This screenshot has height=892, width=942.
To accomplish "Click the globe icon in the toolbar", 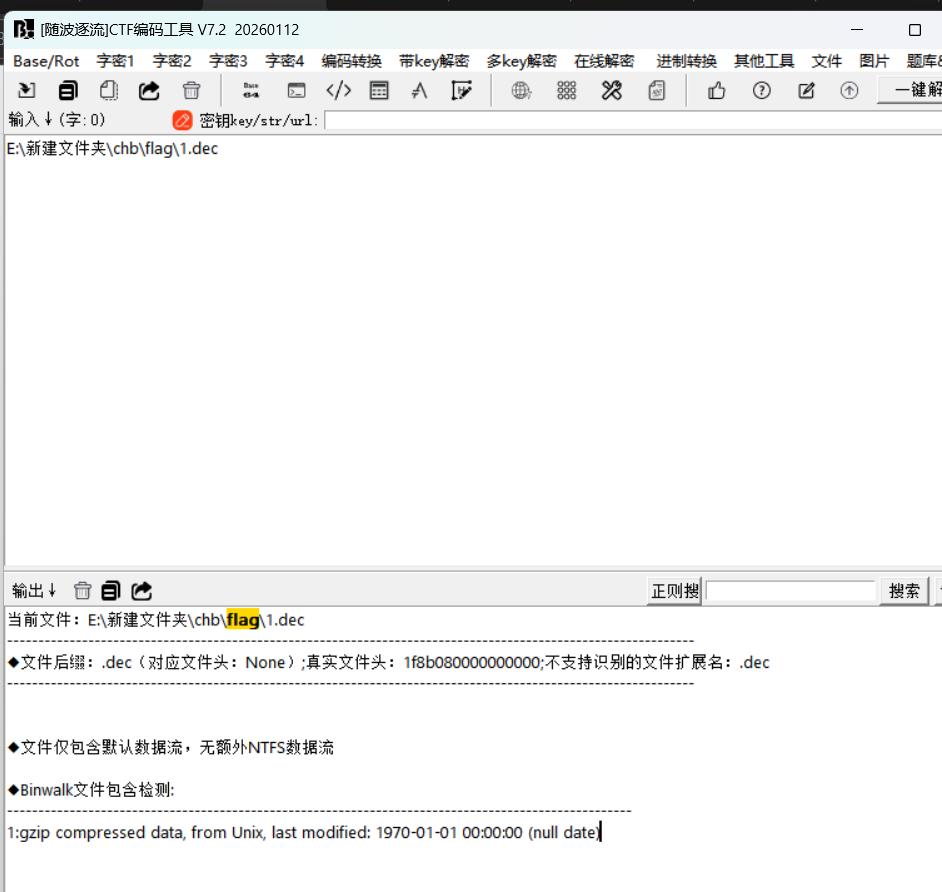I will pos(521,91).
